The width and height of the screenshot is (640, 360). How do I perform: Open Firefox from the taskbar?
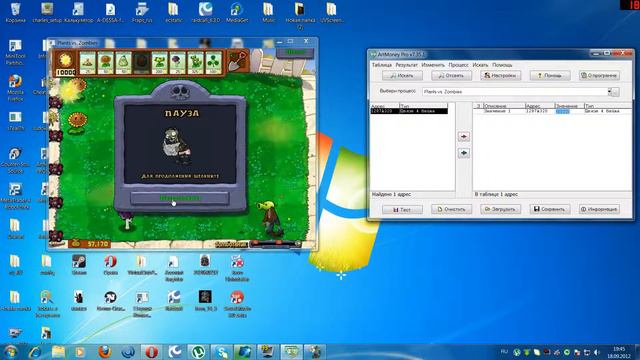pyautogui.click(x=104, y=352)
